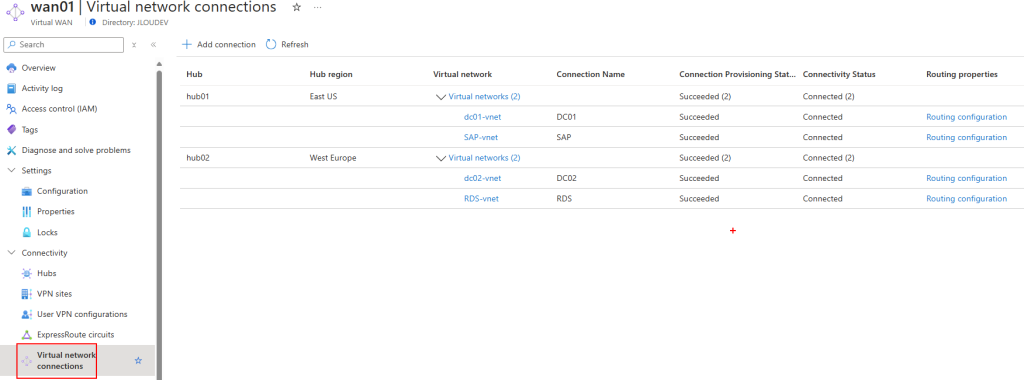Click the Overview cloud icon
Image resolution: width=1024 pixels, height=380 pixels.
[x=11, y=68]
